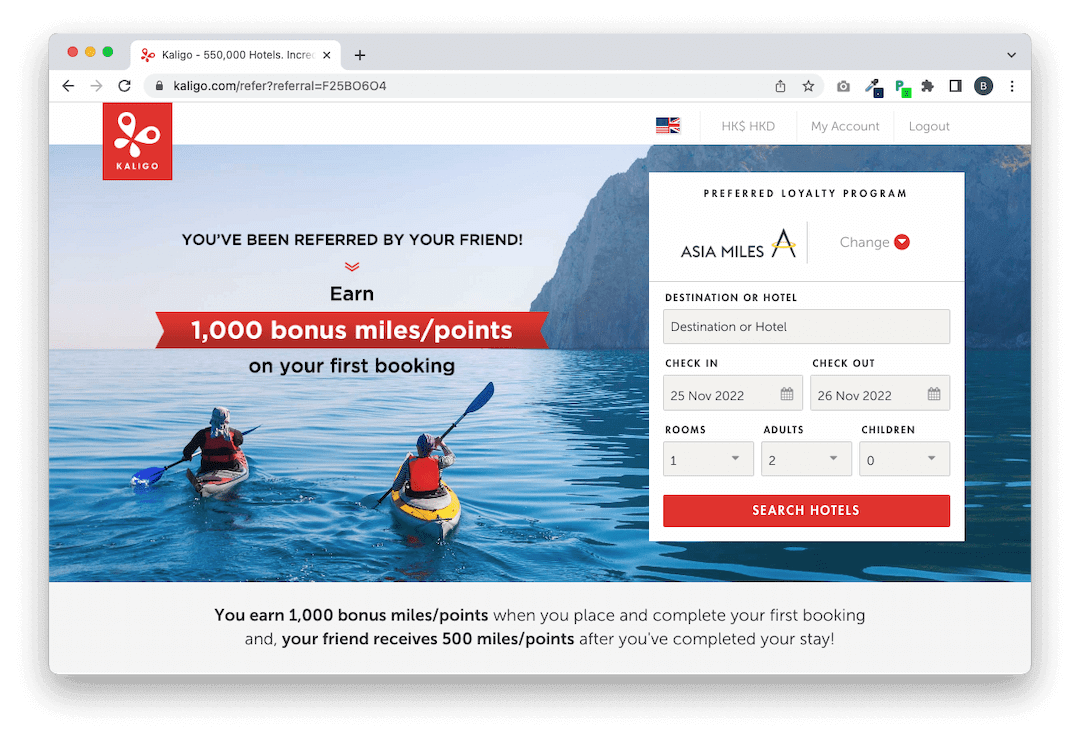The width and height of the screenshot is (1080, 739).
Task: Focus the Destination or Hotel field
Action: 806,326
